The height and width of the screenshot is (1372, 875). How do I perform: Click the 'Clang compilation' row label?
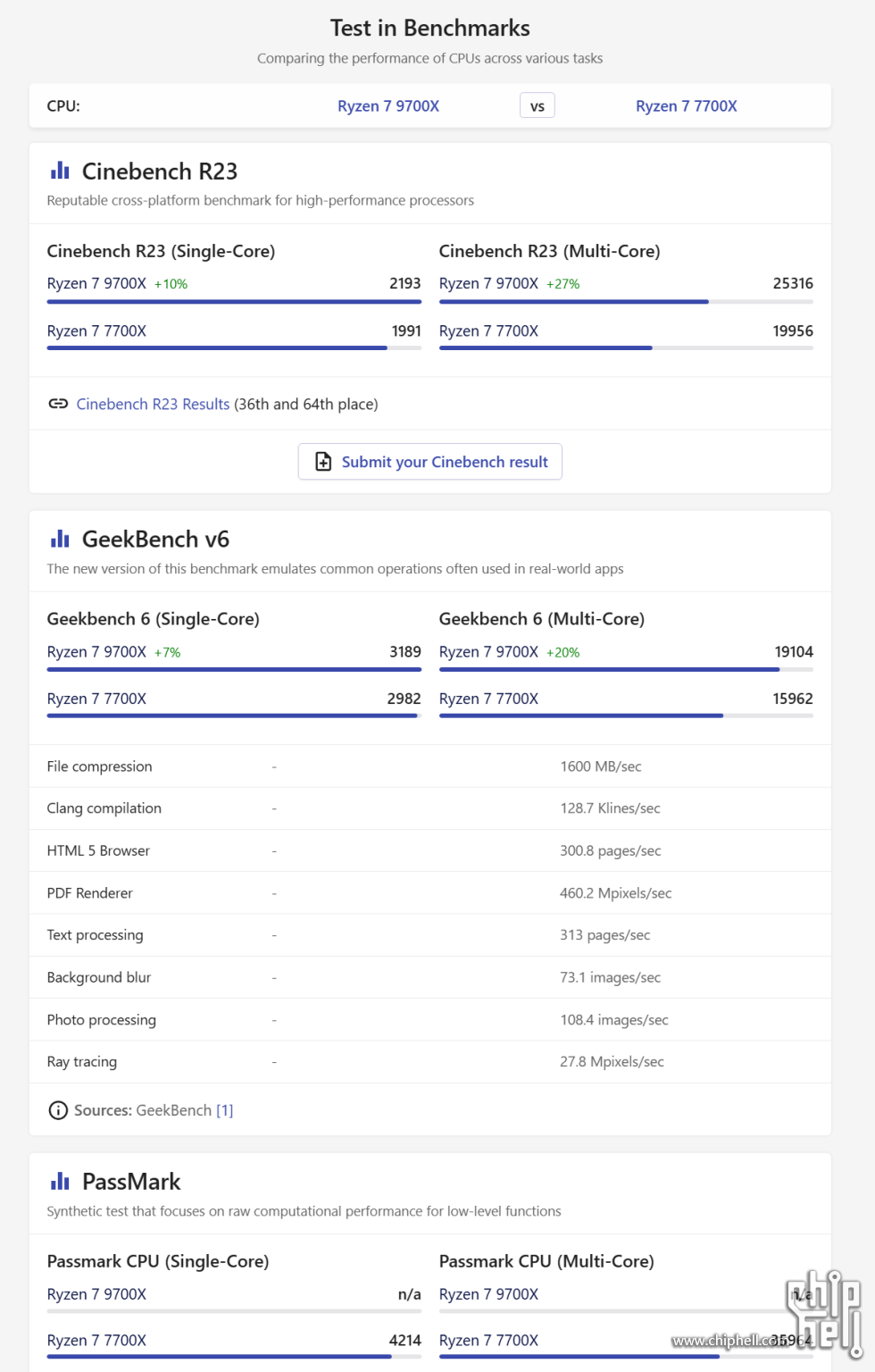104,808
